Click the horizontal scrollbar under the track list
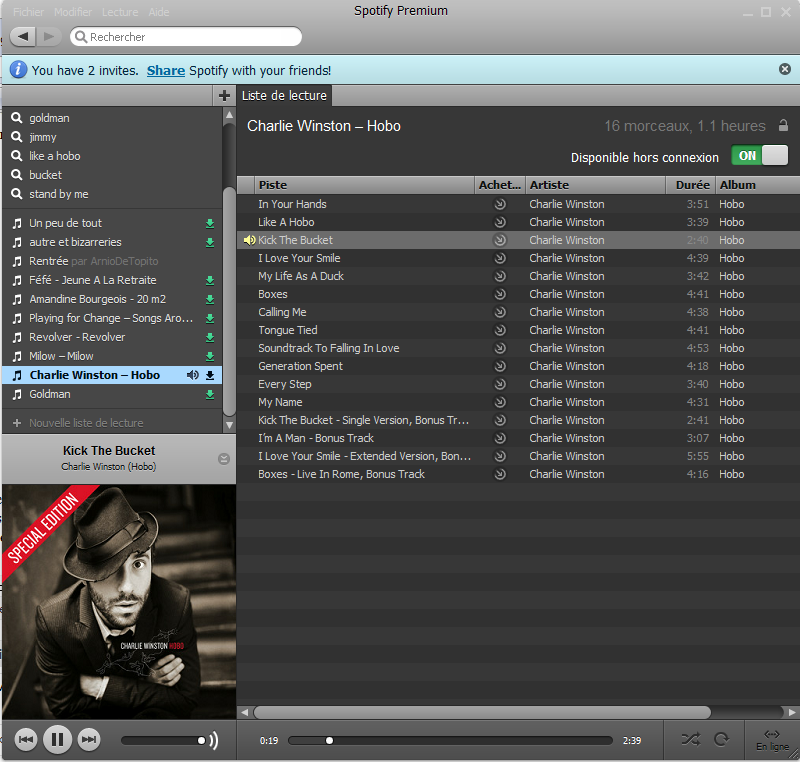The image size is (800, 762). tap(482, 712)
